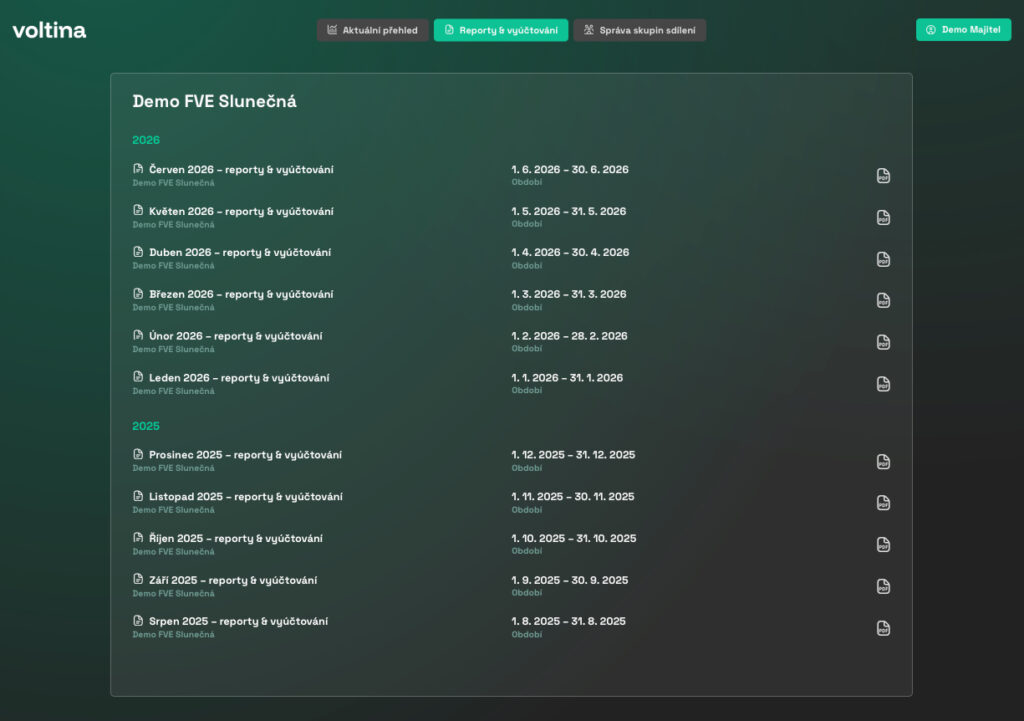Download PDF for Září 2025 report
Viewport: 1024px width, 721px height.
pyautogui.click(x=883, y=586)
